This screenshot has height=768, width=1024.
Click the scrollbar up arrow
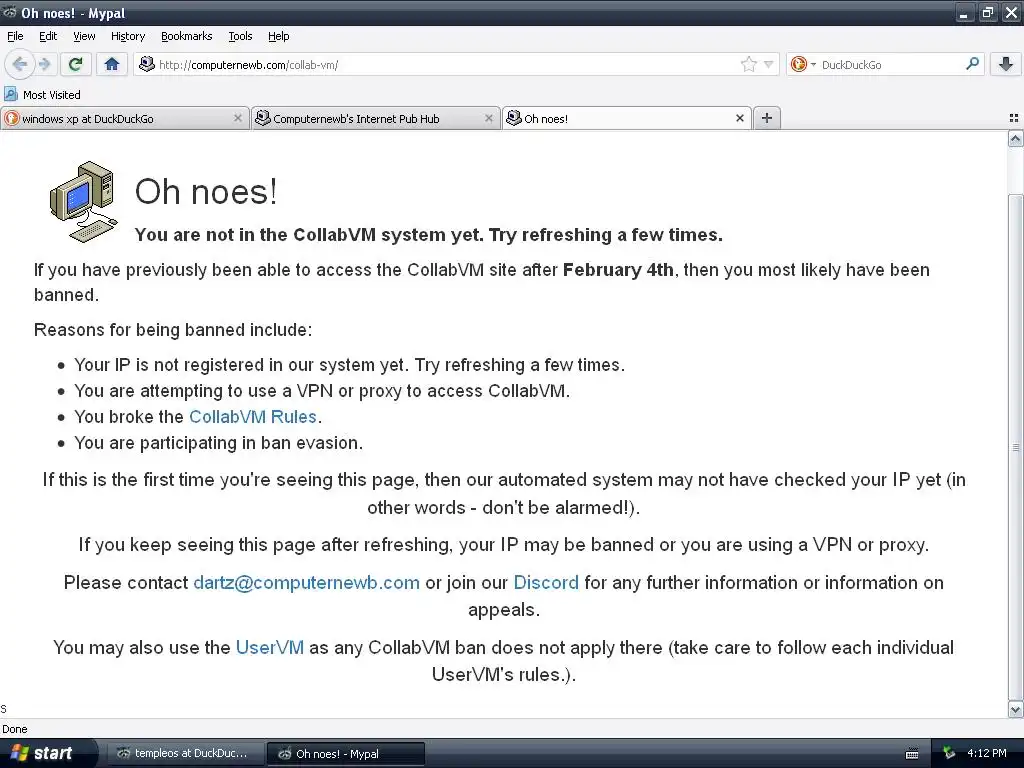pyautogui.click(x=1016, y=138)
